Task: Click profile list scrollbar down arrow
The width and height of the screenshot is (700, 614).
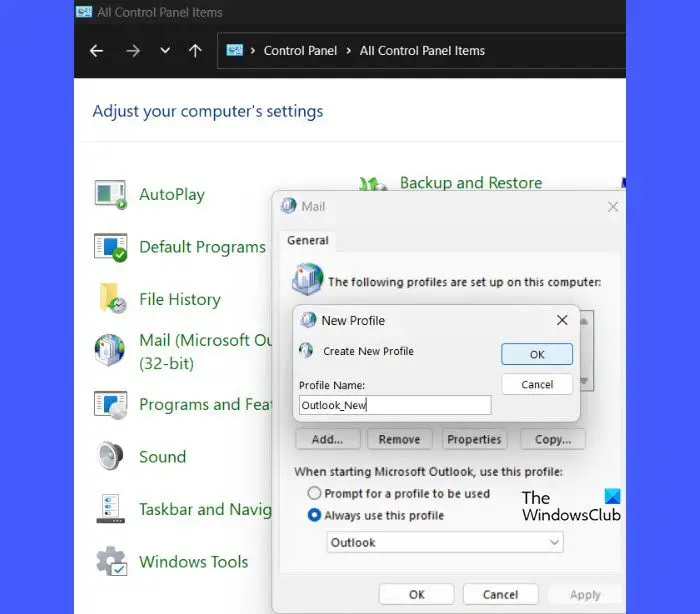Action: point(584,381)
